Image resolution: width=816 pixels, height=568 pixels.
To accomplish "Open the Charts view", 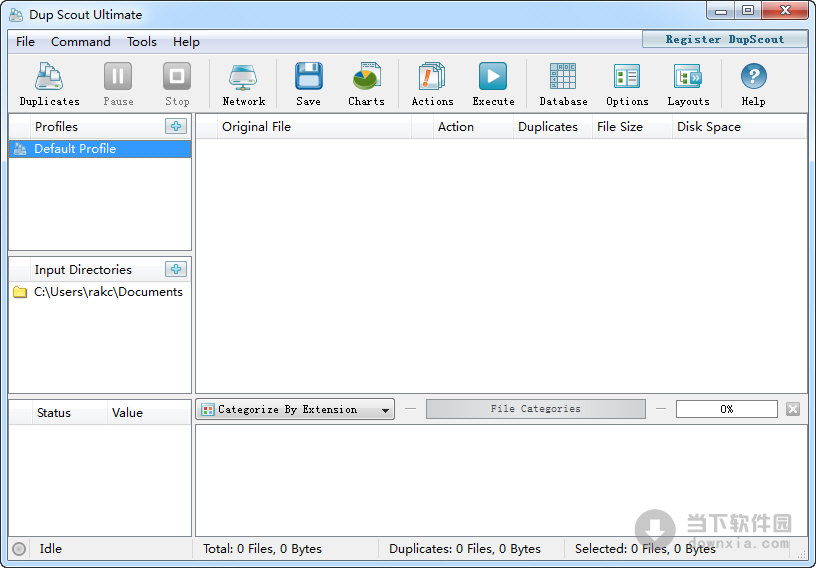I will click(366, 84).
